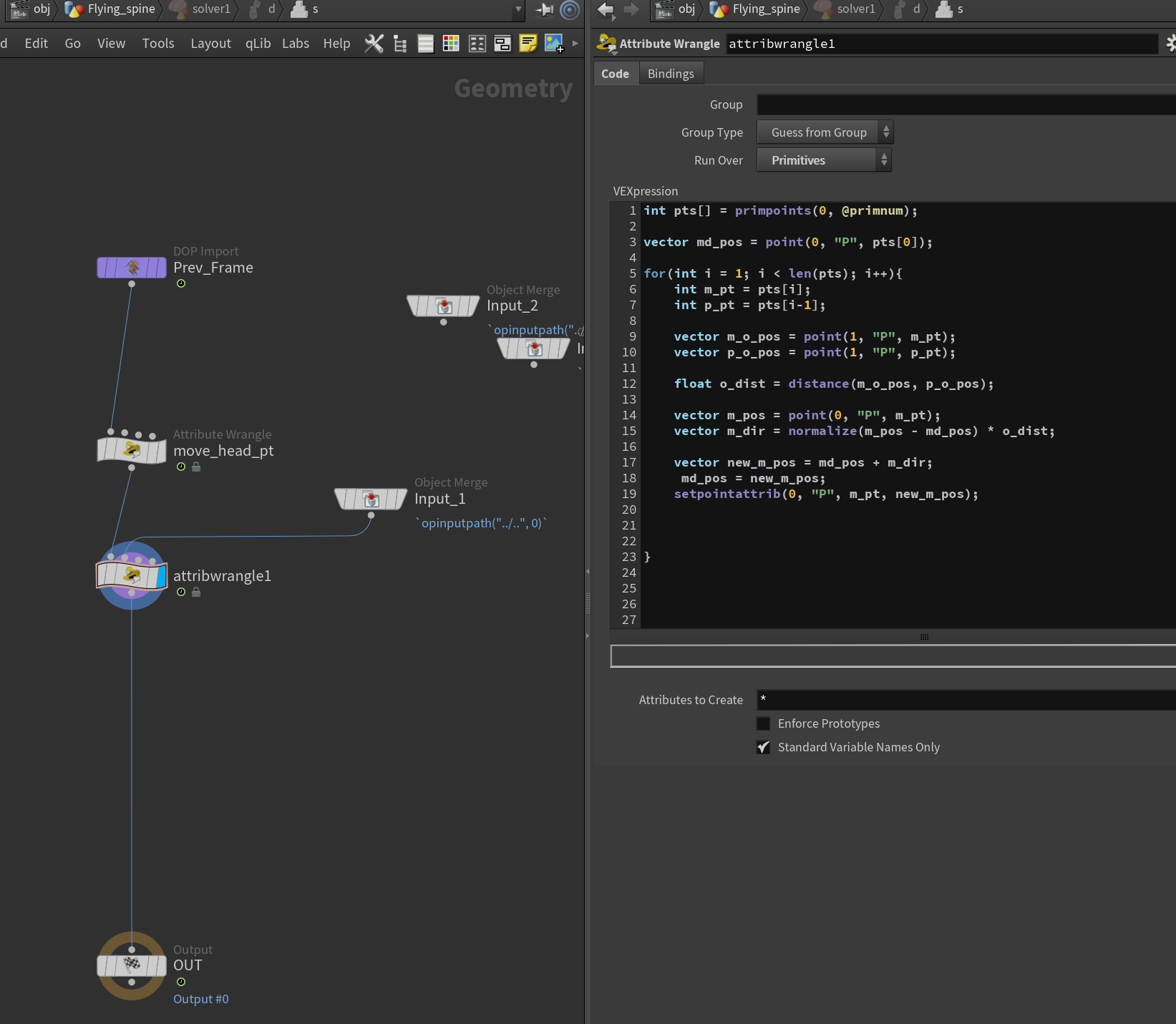1176x1024 pixels.
Task: Expand the network path dropdown arrow
Action: tap(518, 9)
